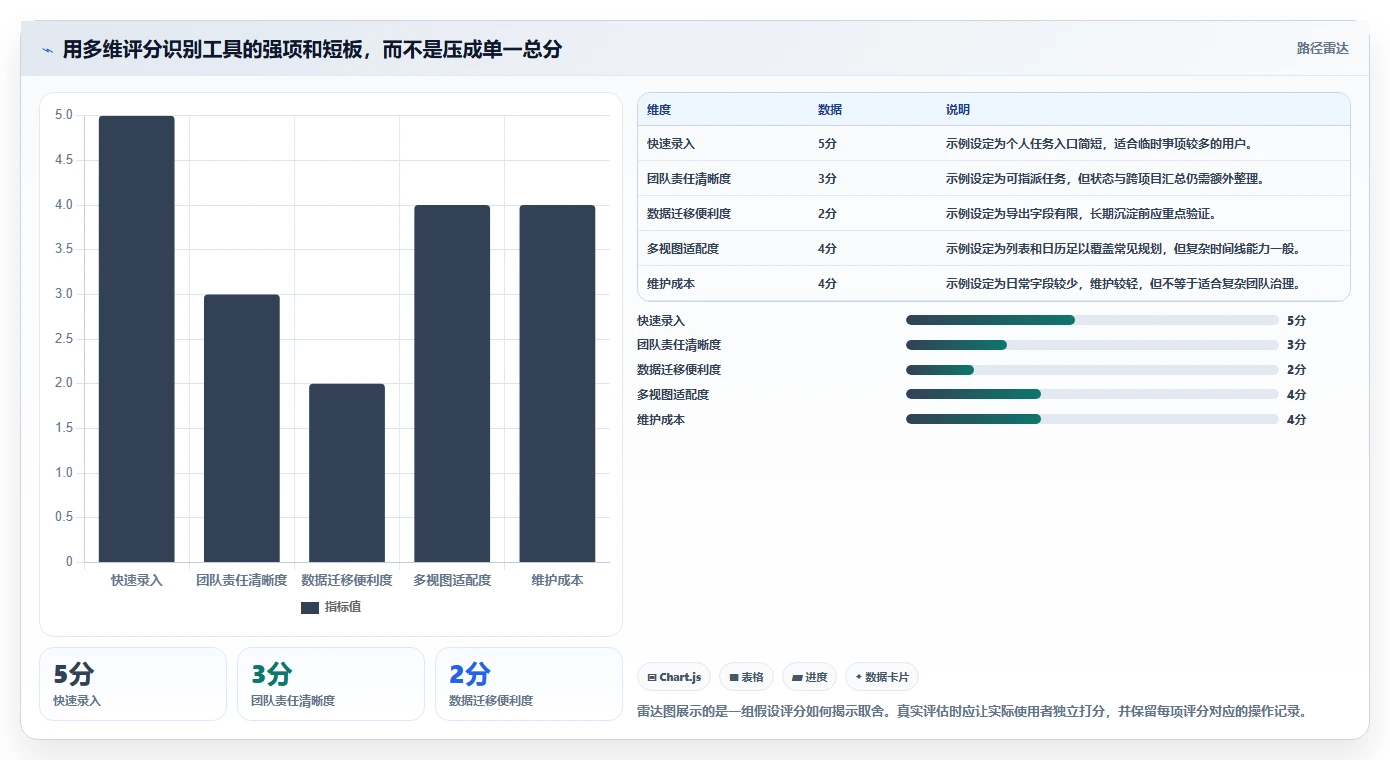Click the dark legend color box beside 指标值
The width and height of the screenshot is (1390, 760).
click(309, 607)
